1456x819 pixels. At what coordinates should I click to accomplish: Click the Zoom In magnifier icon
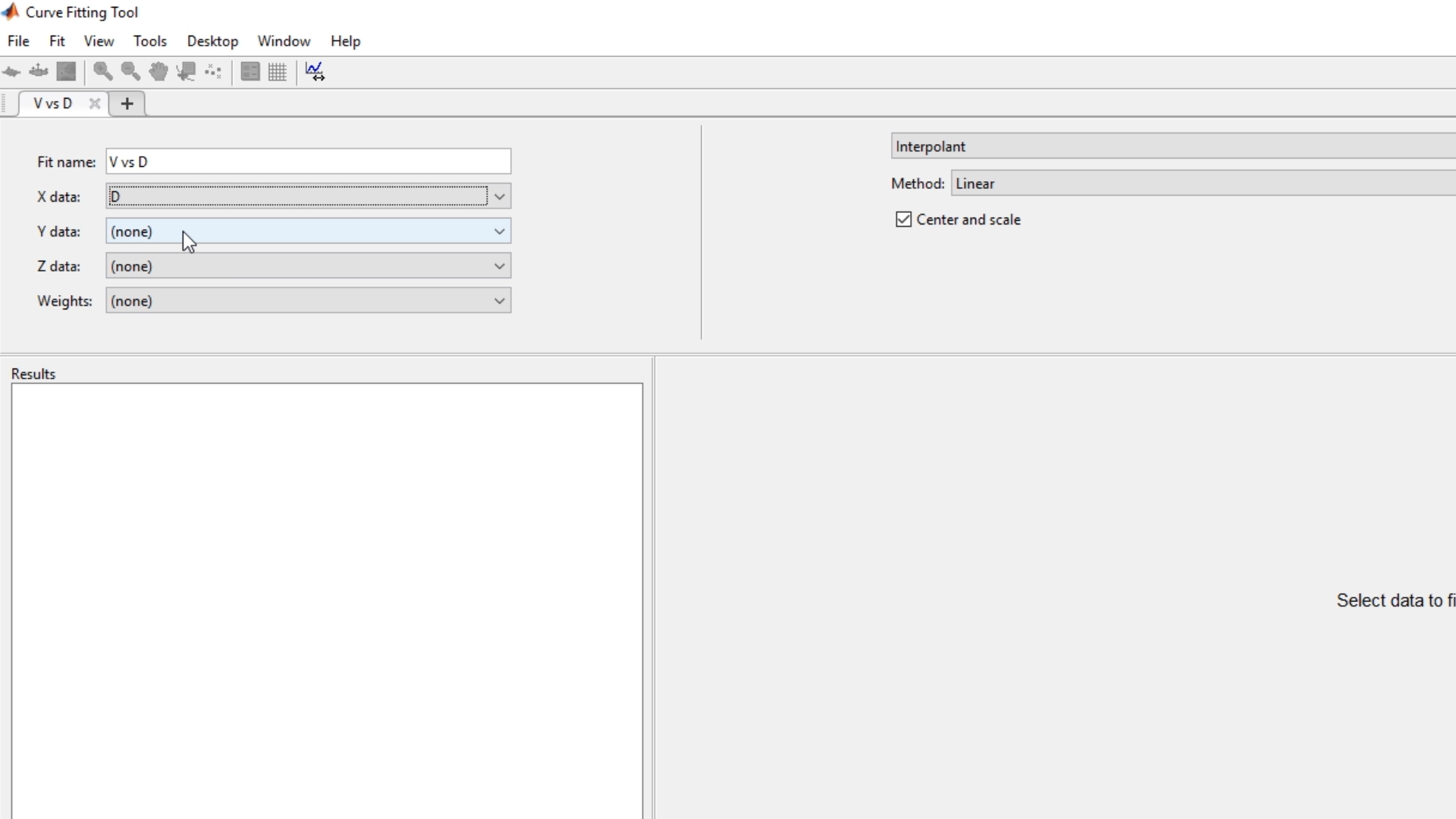click(x=103, y=71)
